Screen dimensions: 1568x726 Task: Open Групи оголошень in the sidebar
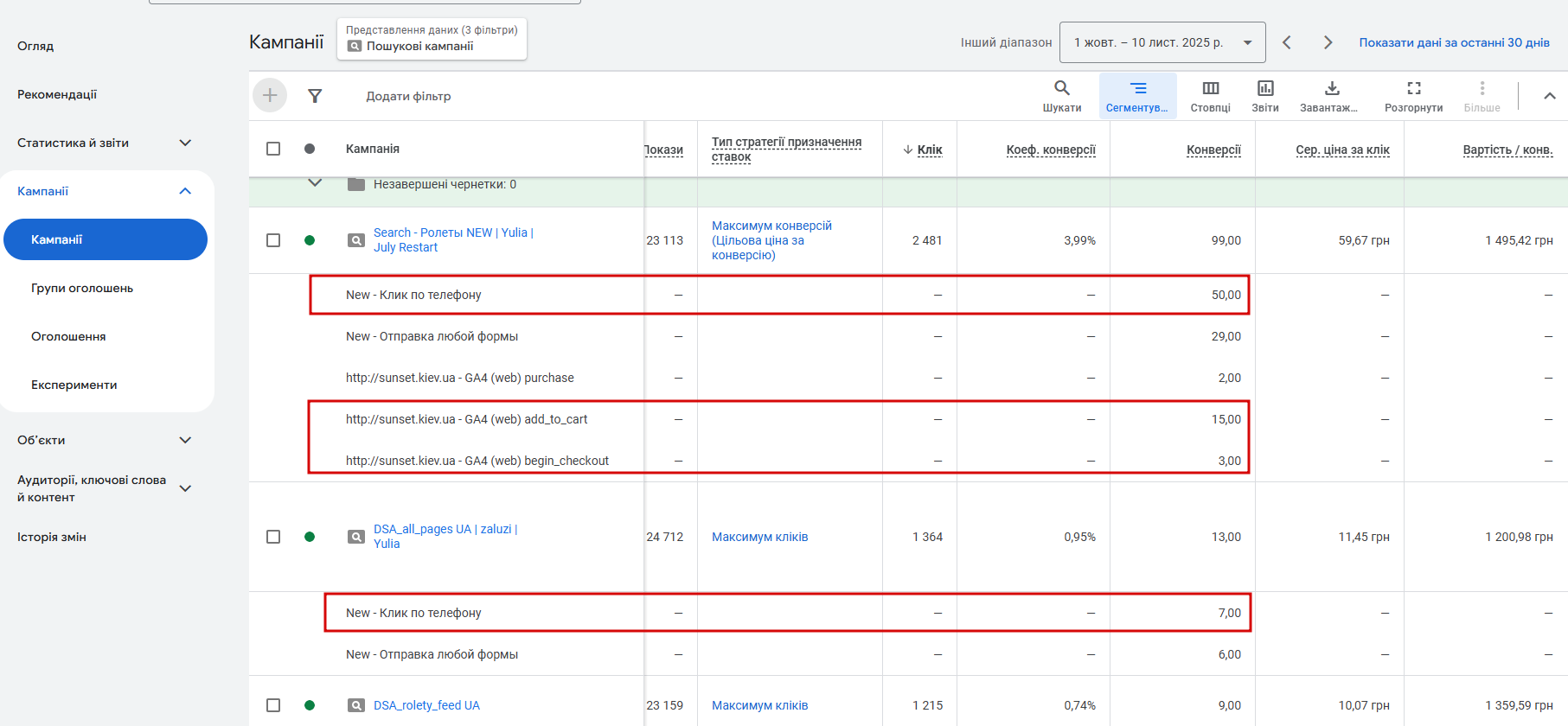coord(82,288)
